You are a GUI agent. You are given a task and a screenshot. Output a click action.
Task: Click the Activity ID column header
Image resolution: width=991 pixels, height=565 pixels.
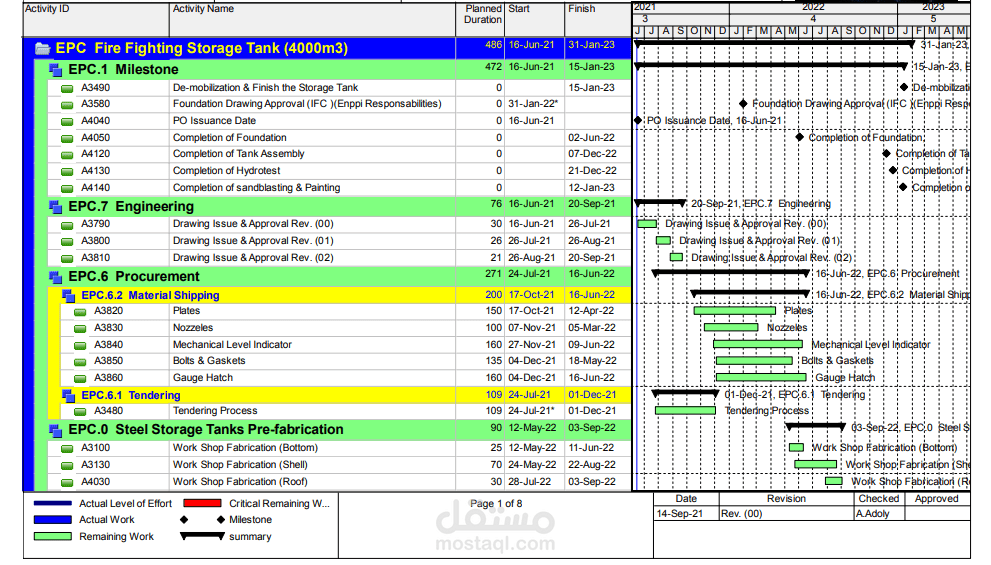96,20
